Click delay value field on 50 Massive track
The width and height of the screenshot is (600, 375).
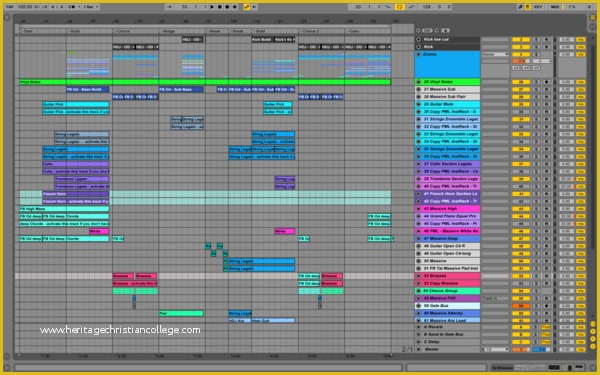point(567,261)
